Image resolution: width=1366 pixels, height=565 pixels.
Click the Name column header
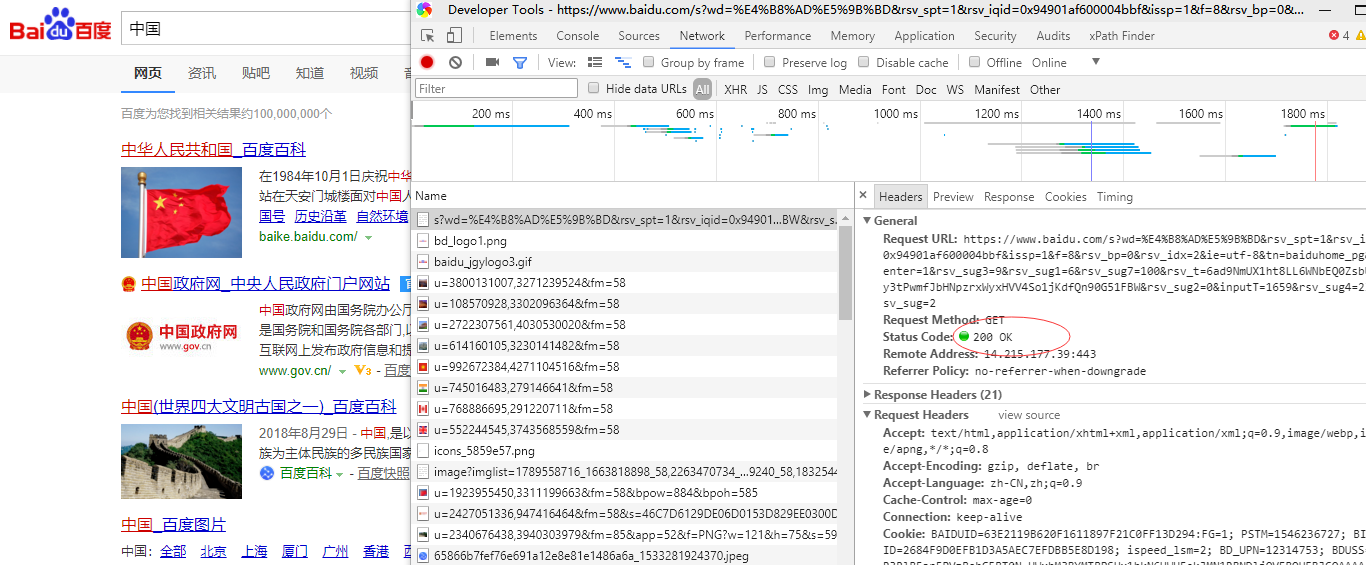pyautogui.click(x=431, y=196)
